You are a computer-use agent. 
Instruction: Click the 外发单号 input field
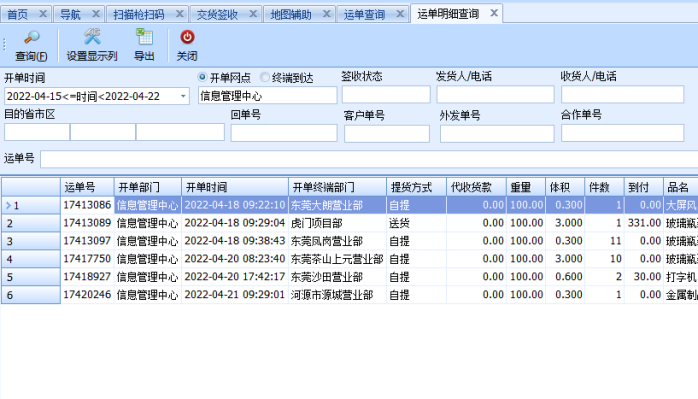pyautogui.click(x=497, y=134)
